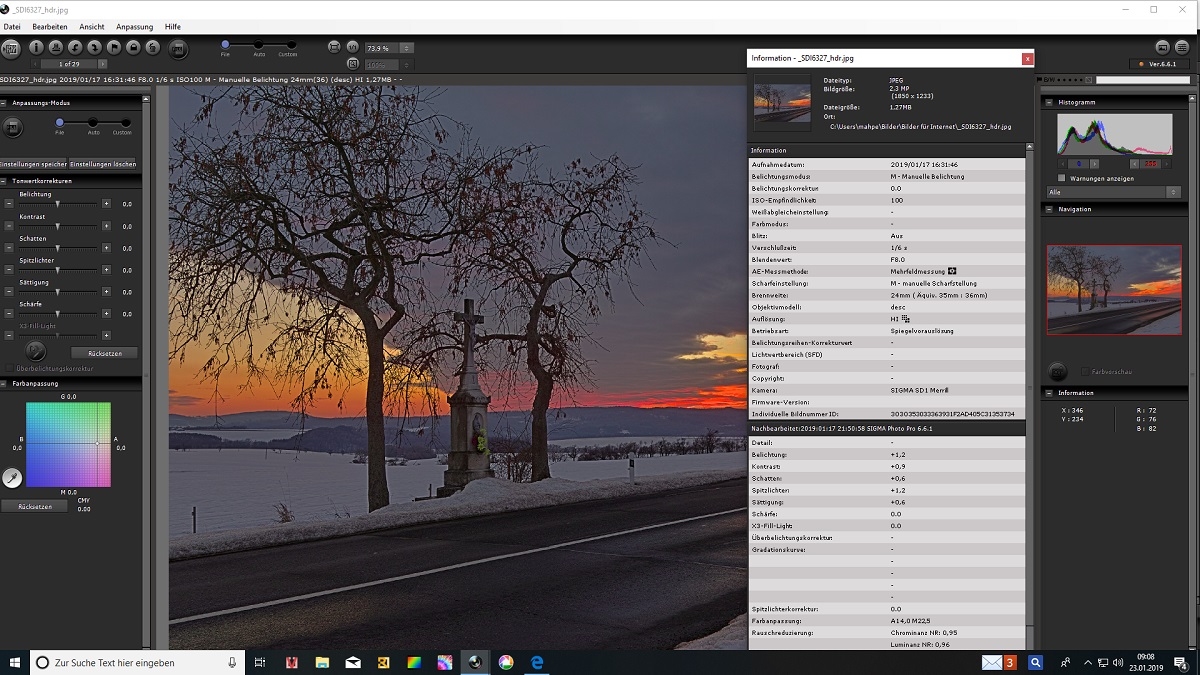
Task: Open the Anpassung menu
Action: [x=134, y=27]
